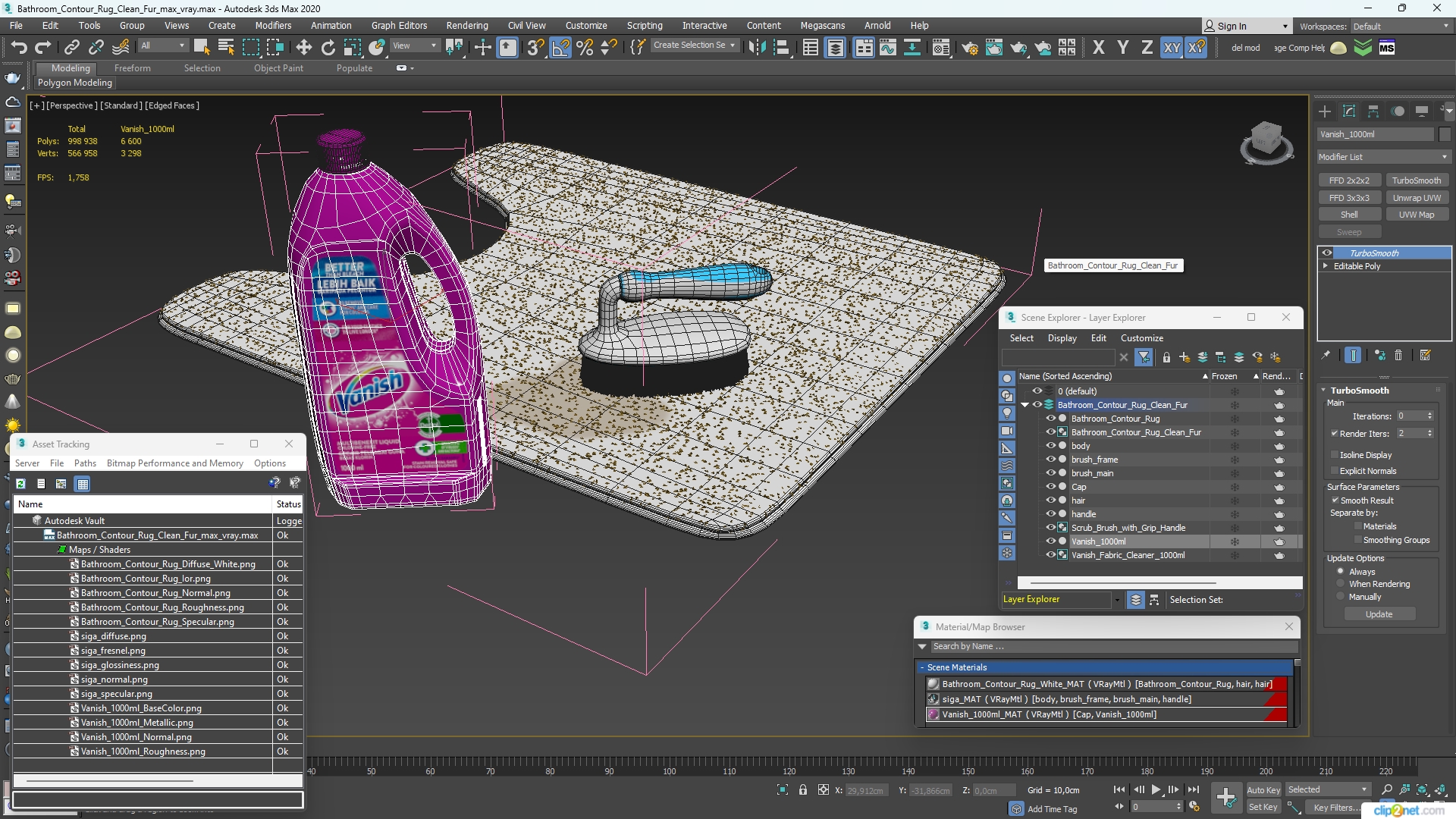Play the animation
Viewport: 1456px width, 819px height.
[1156, 789]
